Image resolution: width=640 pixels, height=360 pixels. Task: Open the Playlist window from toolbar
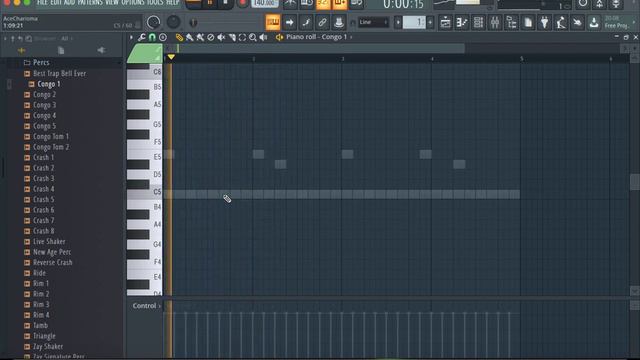click(x=445, y=22)
